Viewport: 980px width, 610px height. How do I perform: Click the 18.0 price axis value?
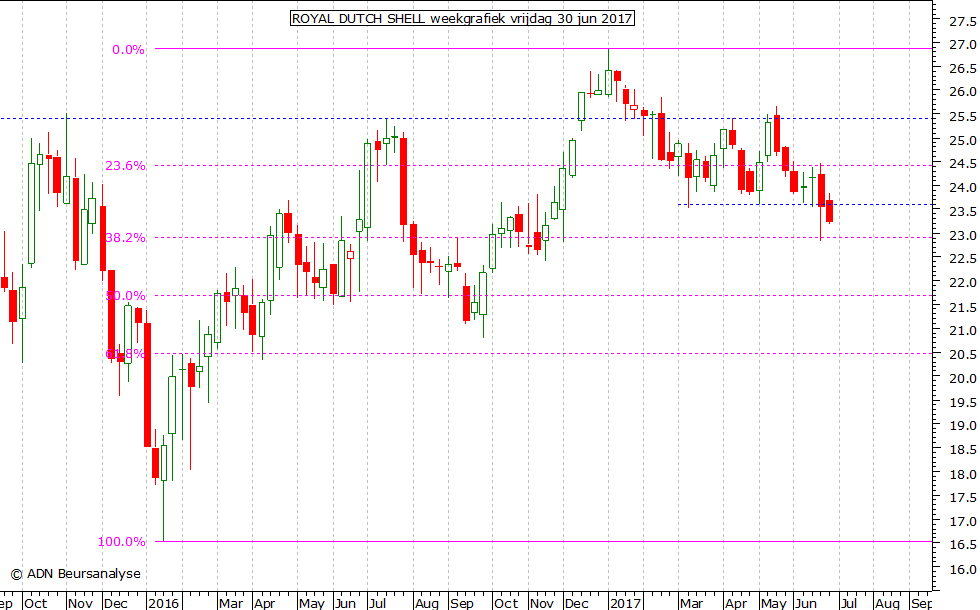[x=962, y=474]
